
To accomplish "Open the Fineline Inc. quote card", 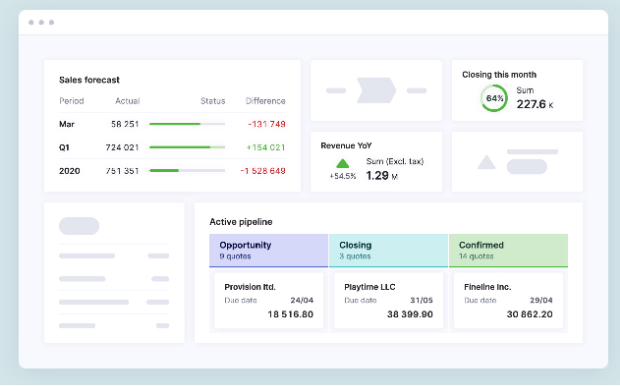I will tap(508, 301).
